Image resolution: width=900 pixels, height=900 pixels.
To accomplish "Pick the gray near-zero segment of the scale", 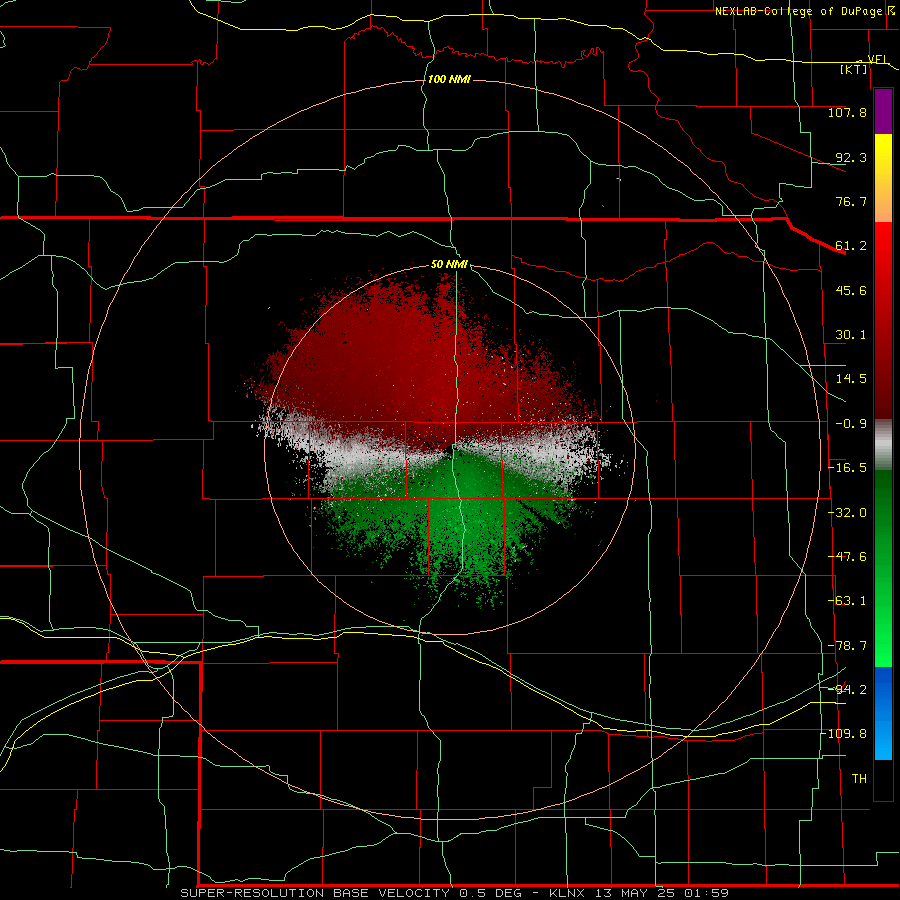I will coord(883,445).
